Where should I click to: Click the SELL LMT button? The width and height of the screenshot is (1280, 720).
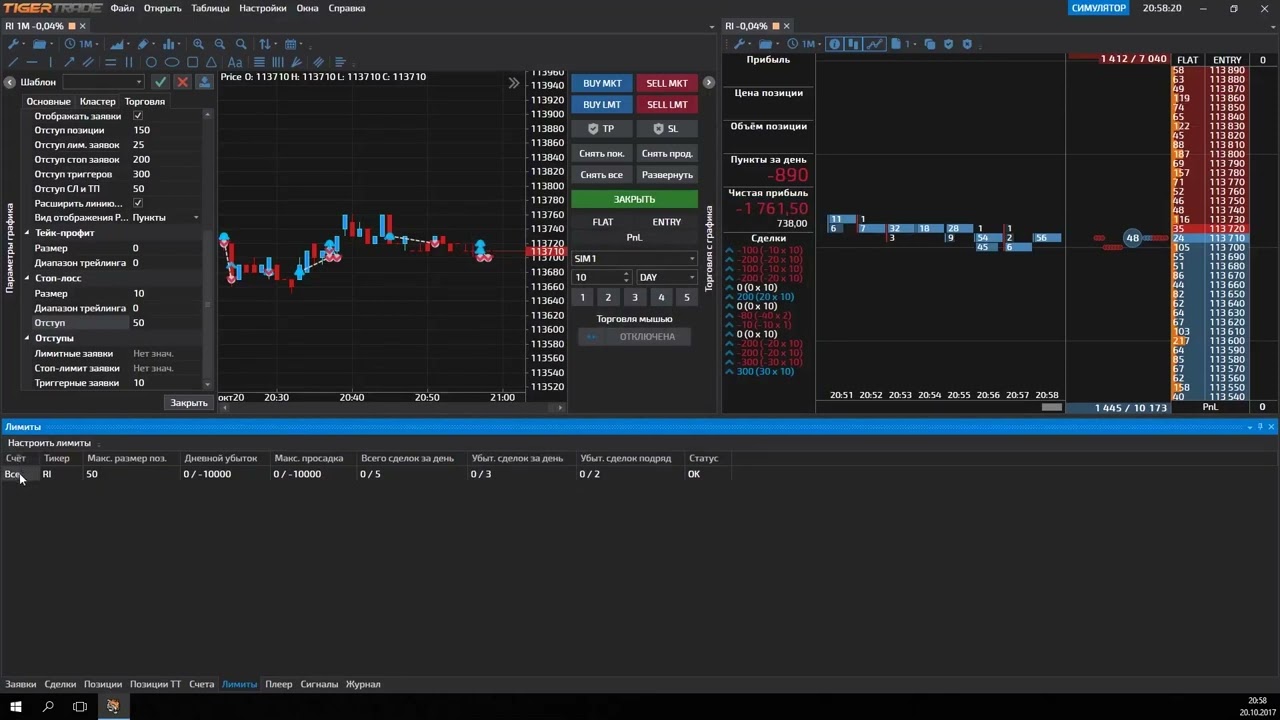[667, 104]
